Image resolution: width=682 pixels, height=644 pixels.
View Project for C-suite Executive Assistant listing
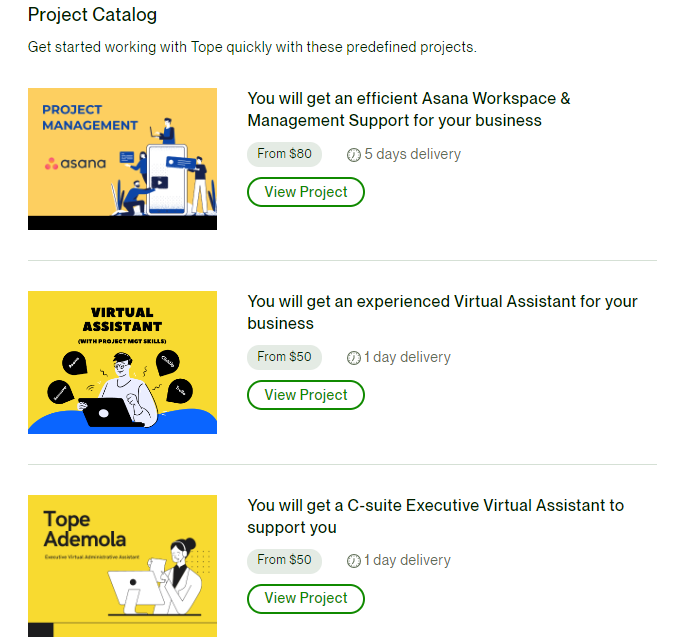(306, 598)
